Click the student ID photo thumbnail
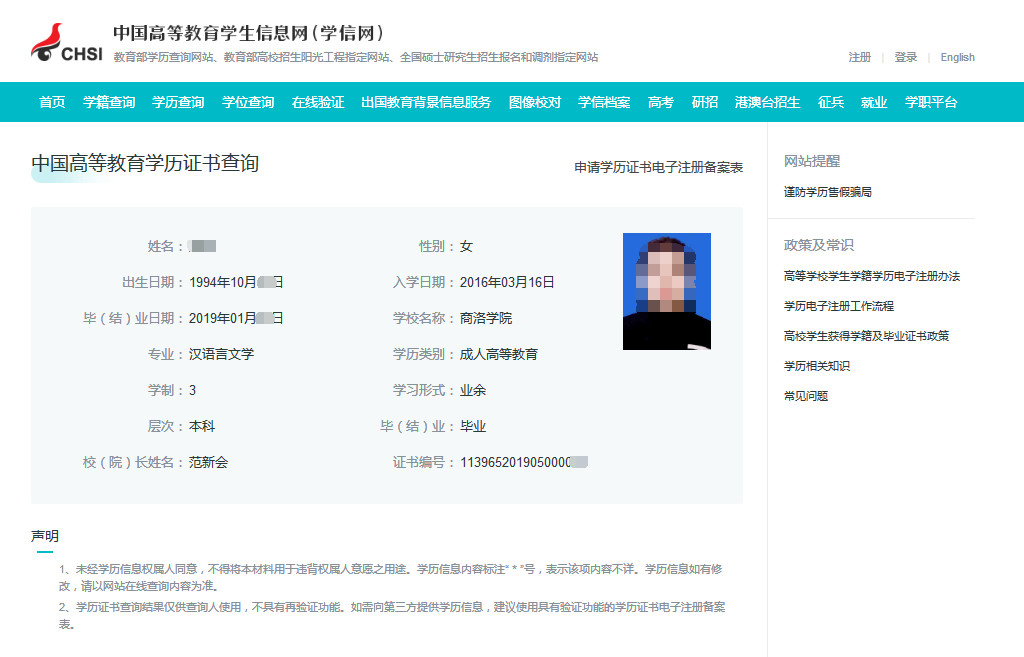This screenshot has width=1024, height=657. tap(666, 291)
